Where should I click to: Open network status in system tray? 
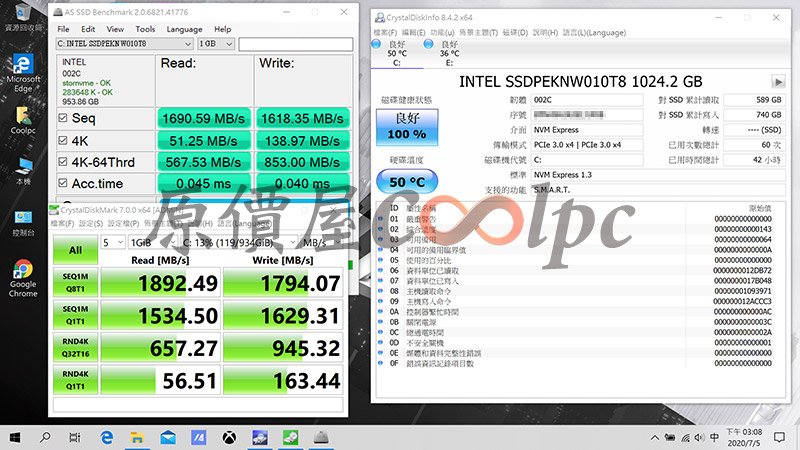(685, 438)
